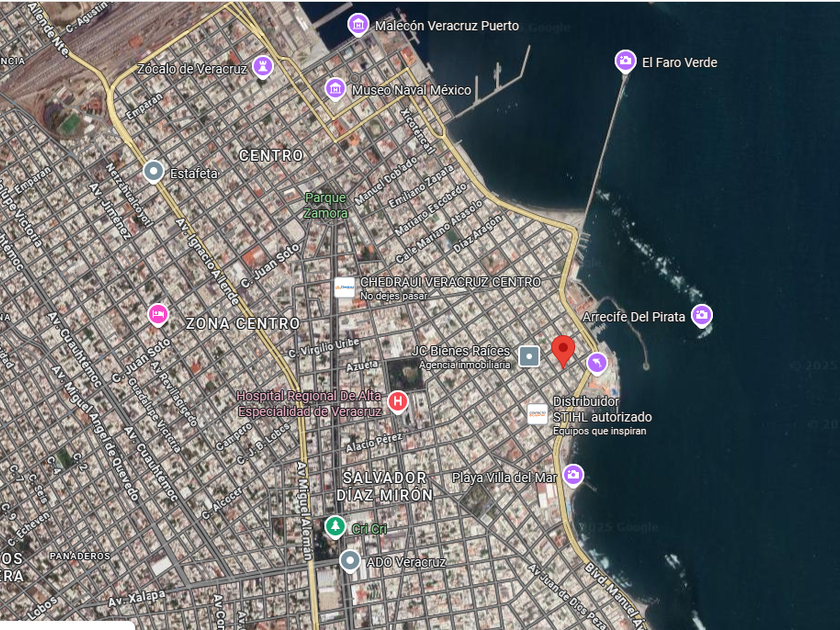Click the Calle Mariano Abasolo street label

(439, 231)
